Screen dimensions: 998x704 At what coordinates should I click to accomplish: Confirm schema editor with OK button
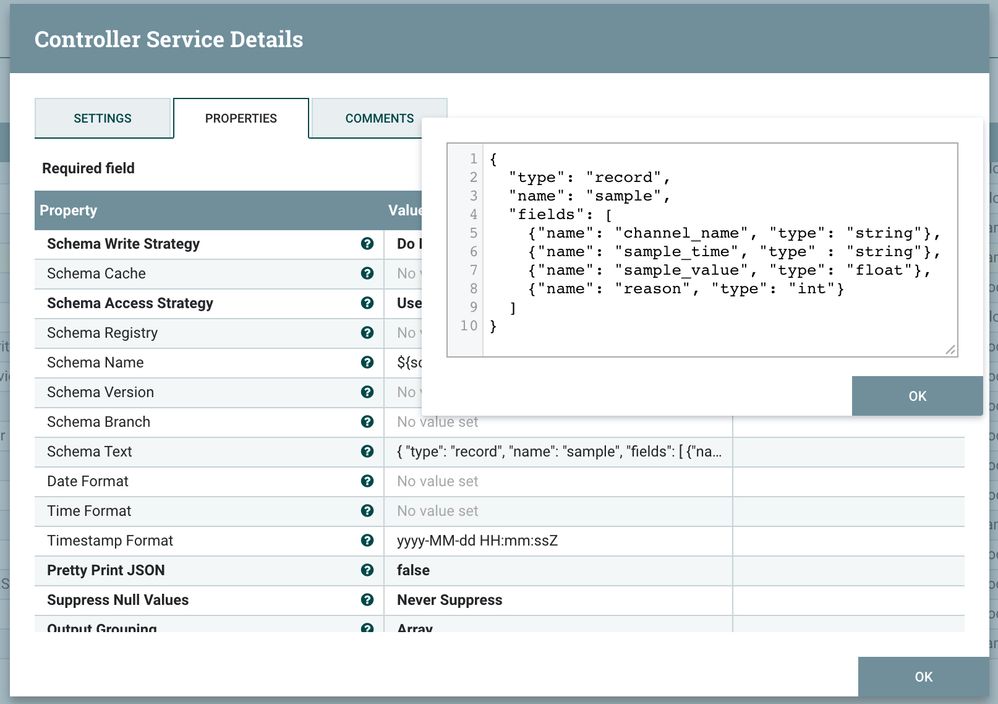[x=916, y=396]
